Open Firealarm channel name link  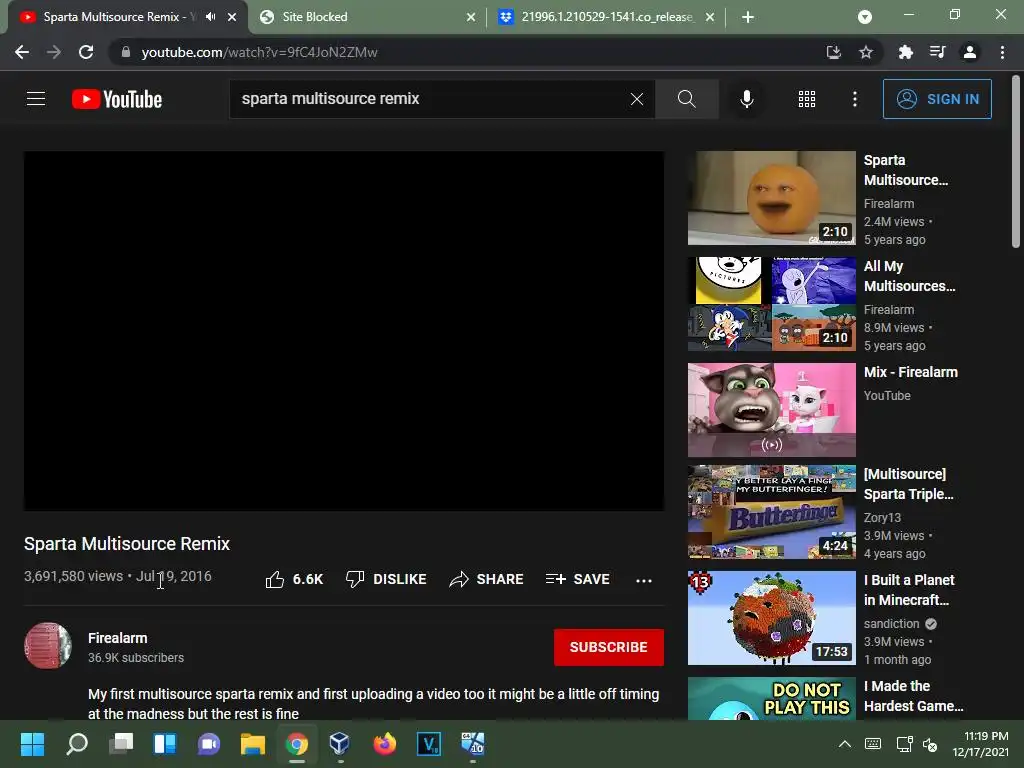click(118, 638)
